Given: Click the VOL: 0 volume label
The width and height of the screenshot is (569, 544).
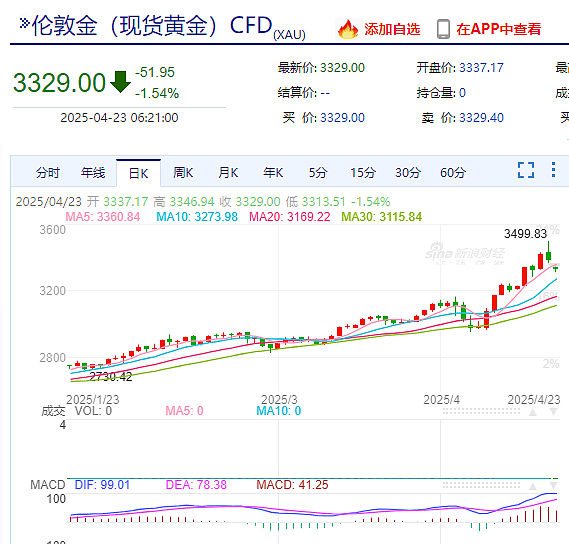Looking at the screenshot, I should coord(93,411).
